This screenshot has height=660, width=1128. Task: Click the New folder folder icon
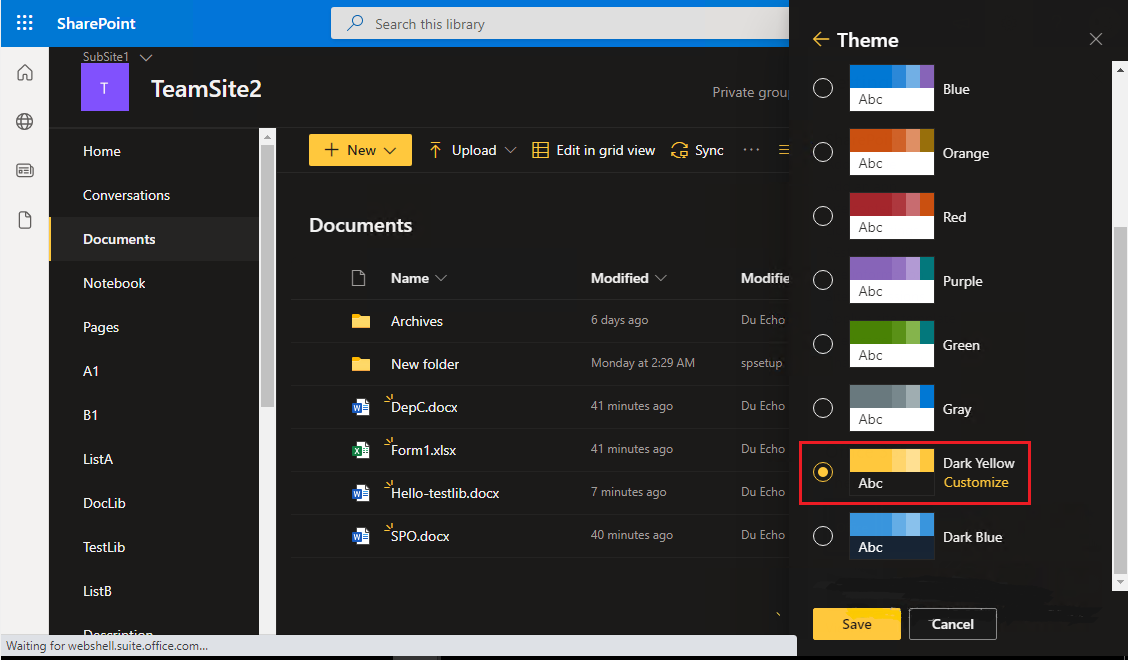360,364
